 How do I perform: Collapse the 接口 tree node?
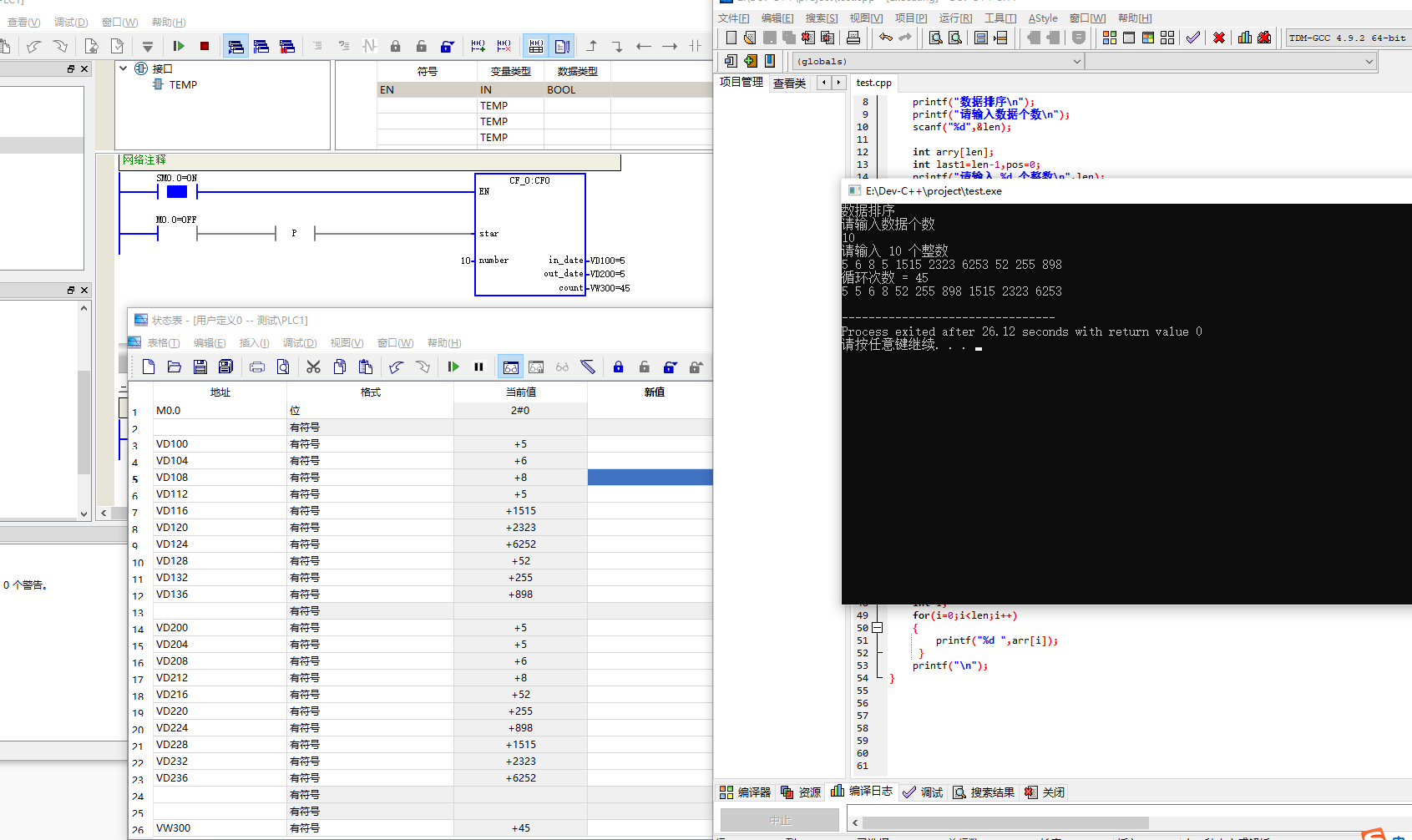pos(124,68)
